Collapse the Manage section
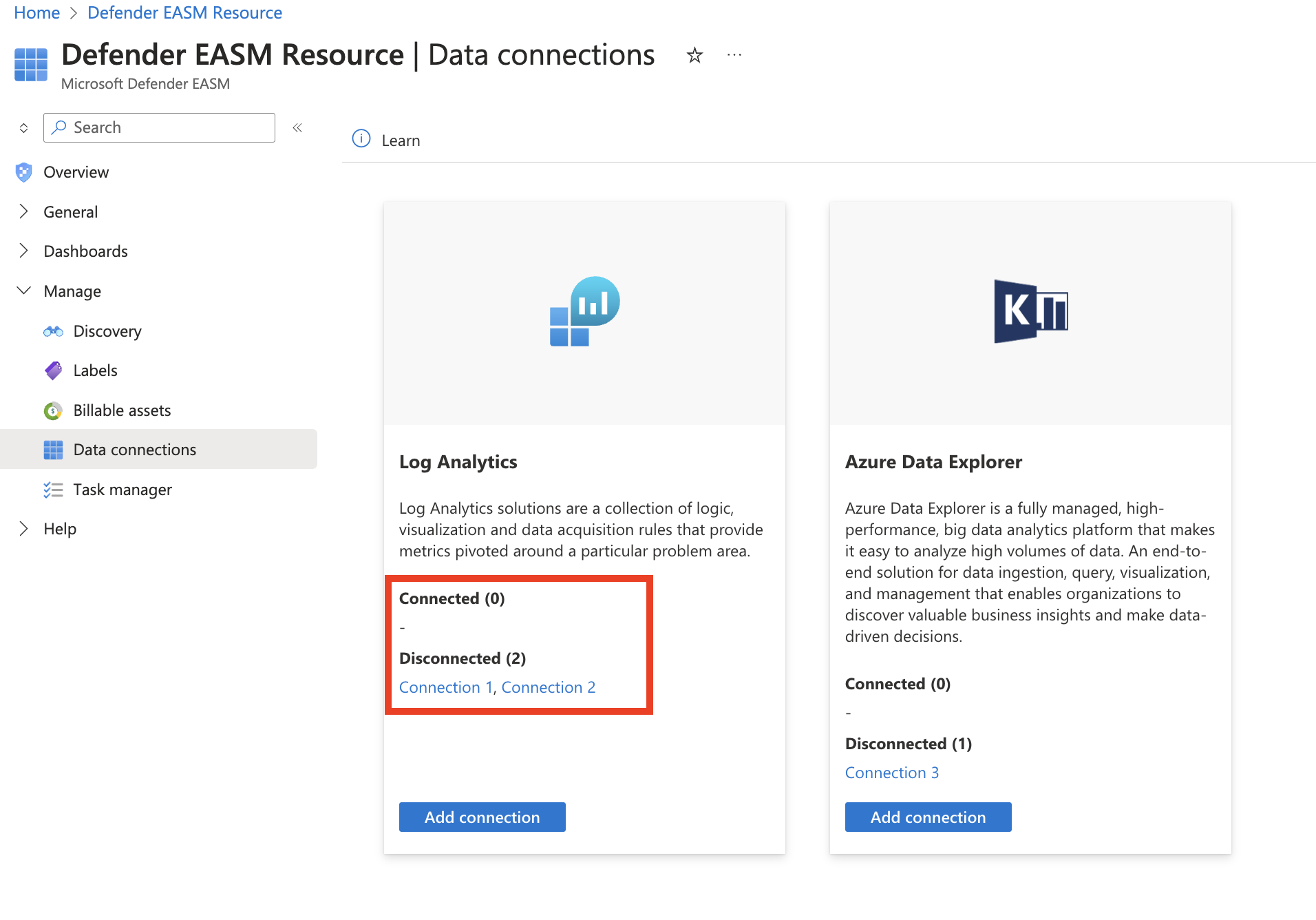This screenshot has height=920, width=1316. [24, 291]
